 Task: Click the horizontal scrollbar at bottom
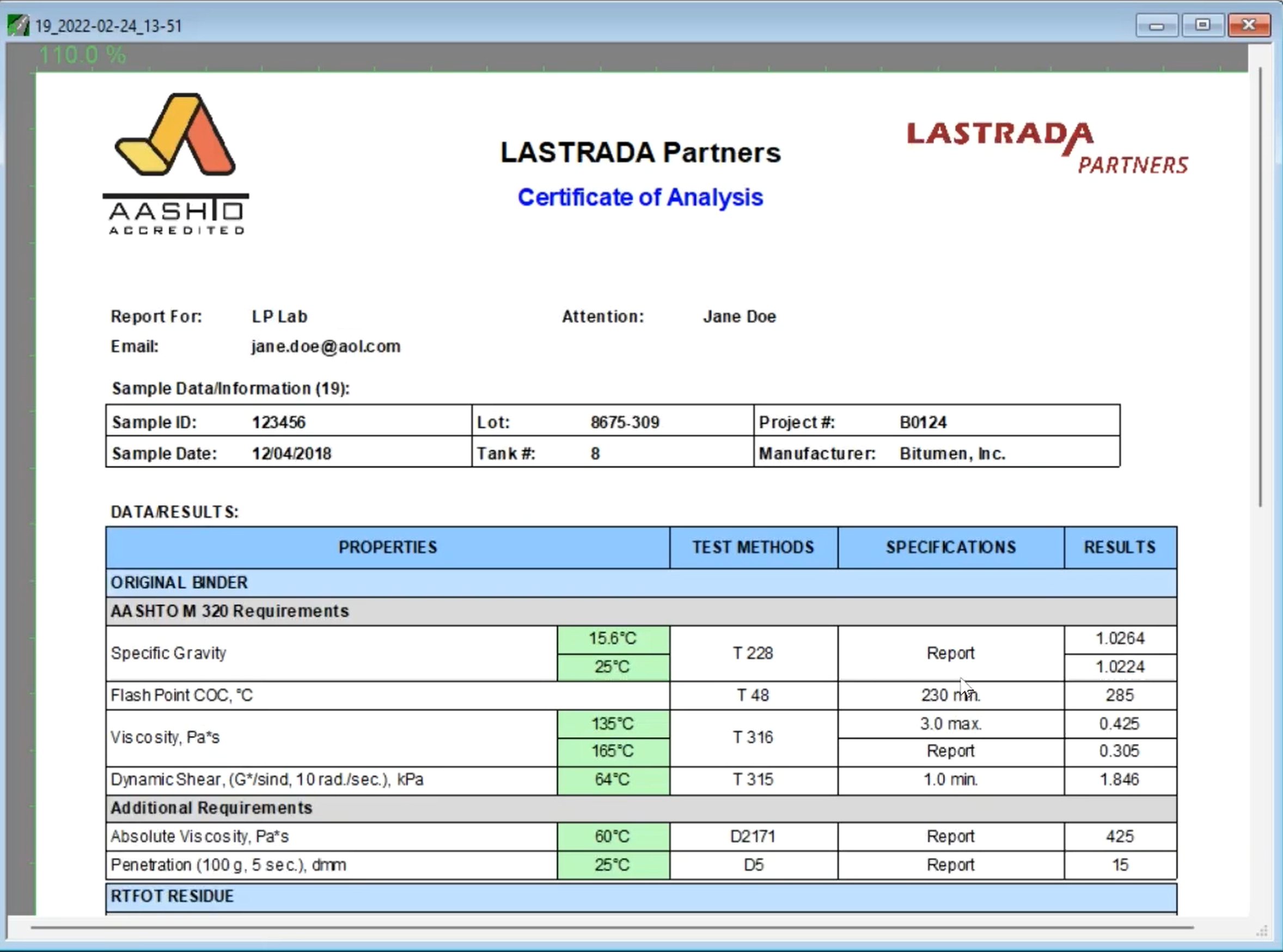tap(612, 927)
